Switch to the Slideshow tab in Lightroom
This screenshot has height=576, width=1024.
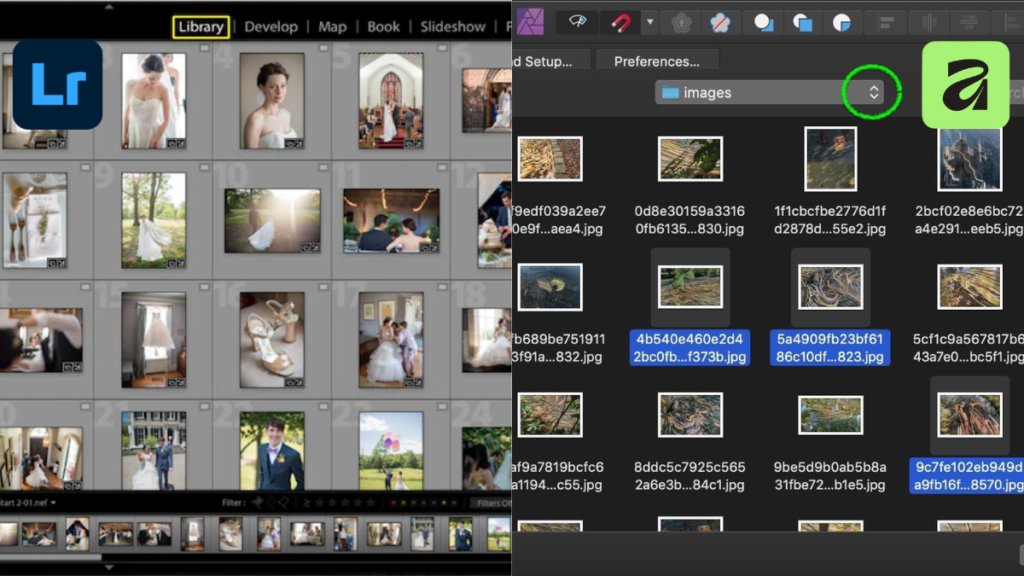point(452,26)
